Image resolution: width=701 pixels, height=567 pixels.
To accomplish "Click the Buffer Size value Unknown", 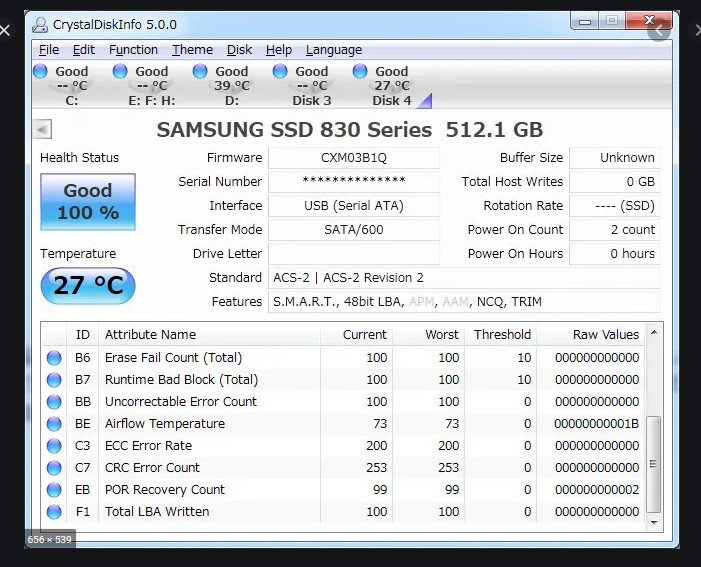I will [614, 158].
